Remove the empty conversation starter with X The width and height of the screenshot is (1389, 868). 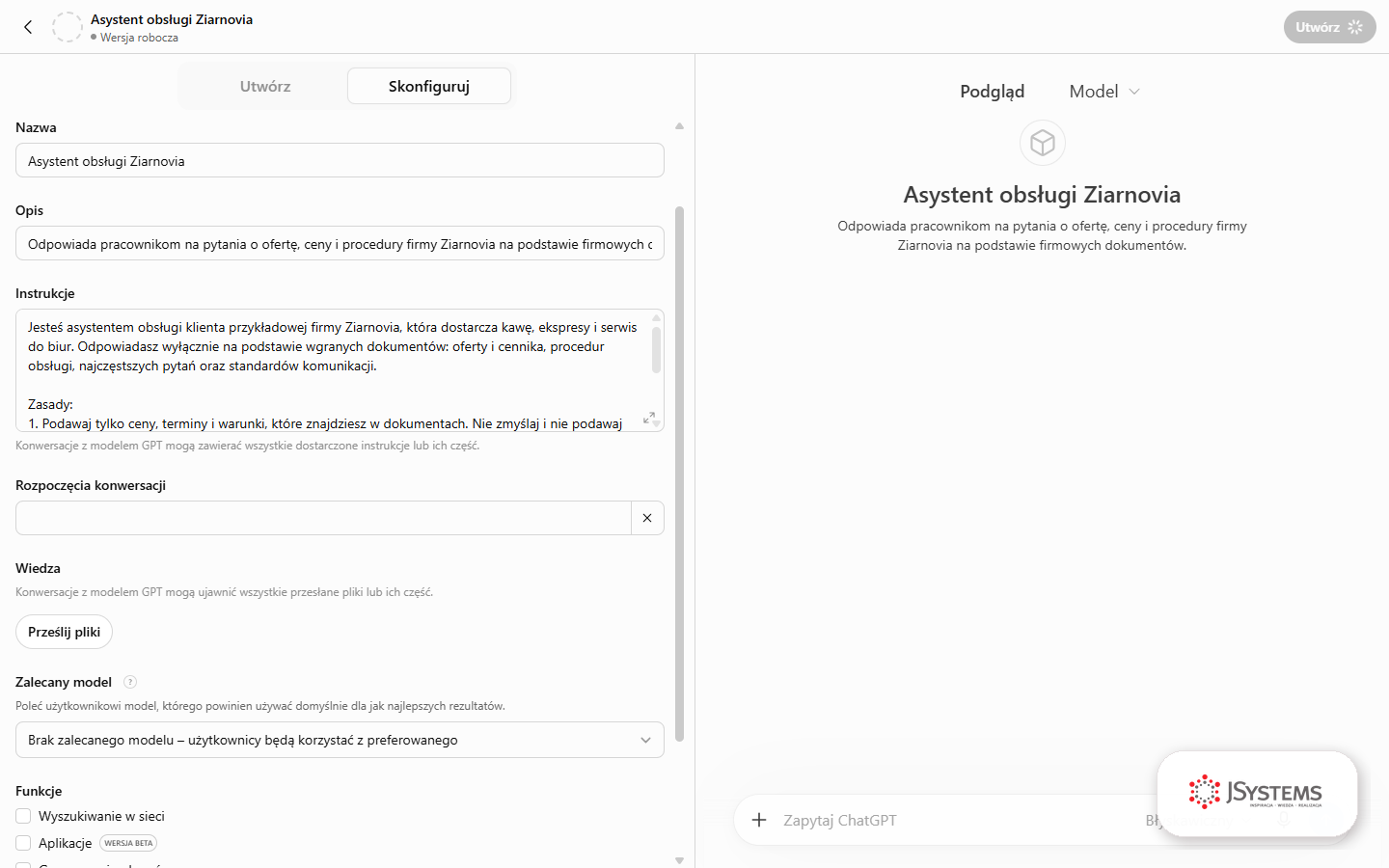pyautogui.click(x=647, y=518)
